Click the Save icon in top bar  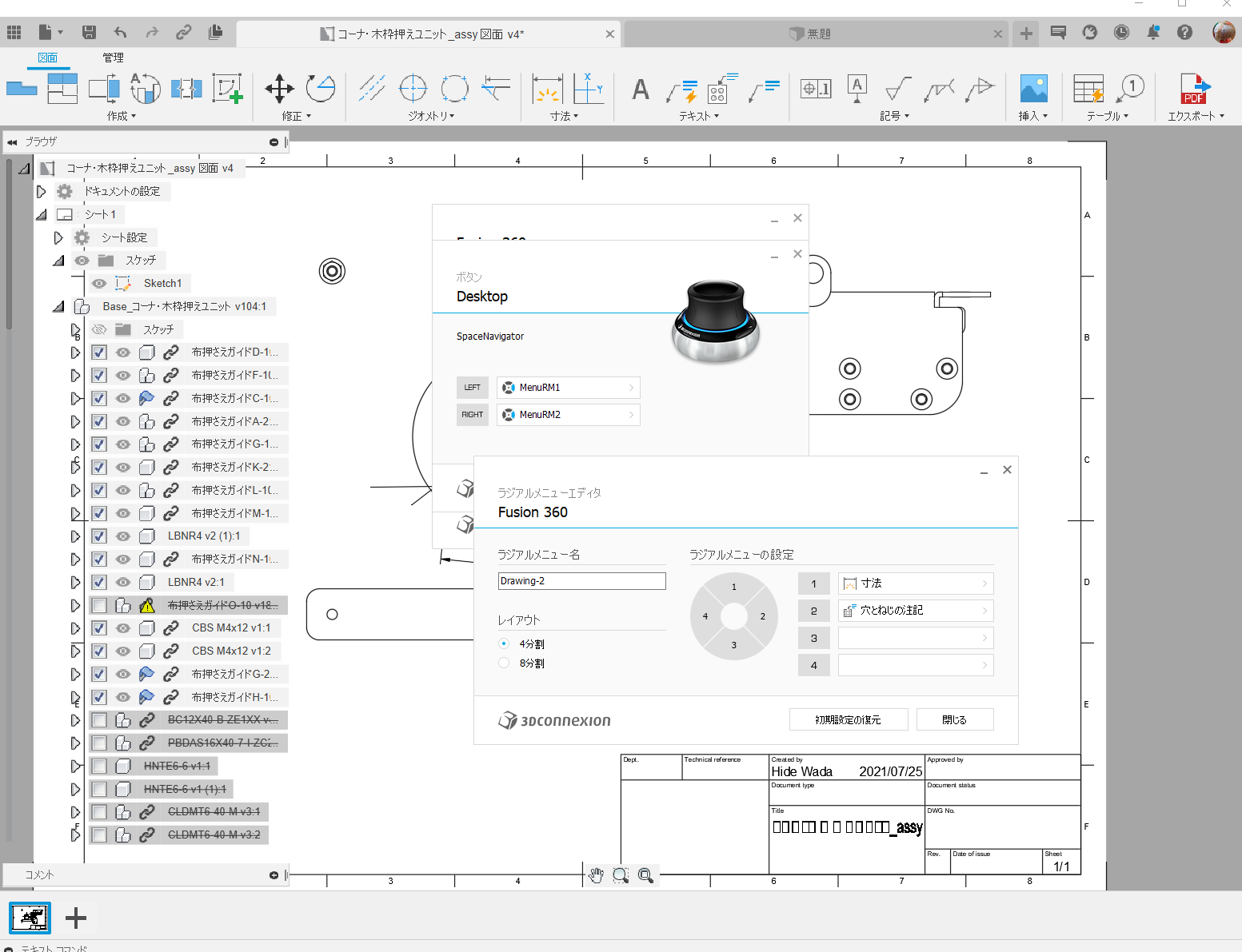point(89,33)
